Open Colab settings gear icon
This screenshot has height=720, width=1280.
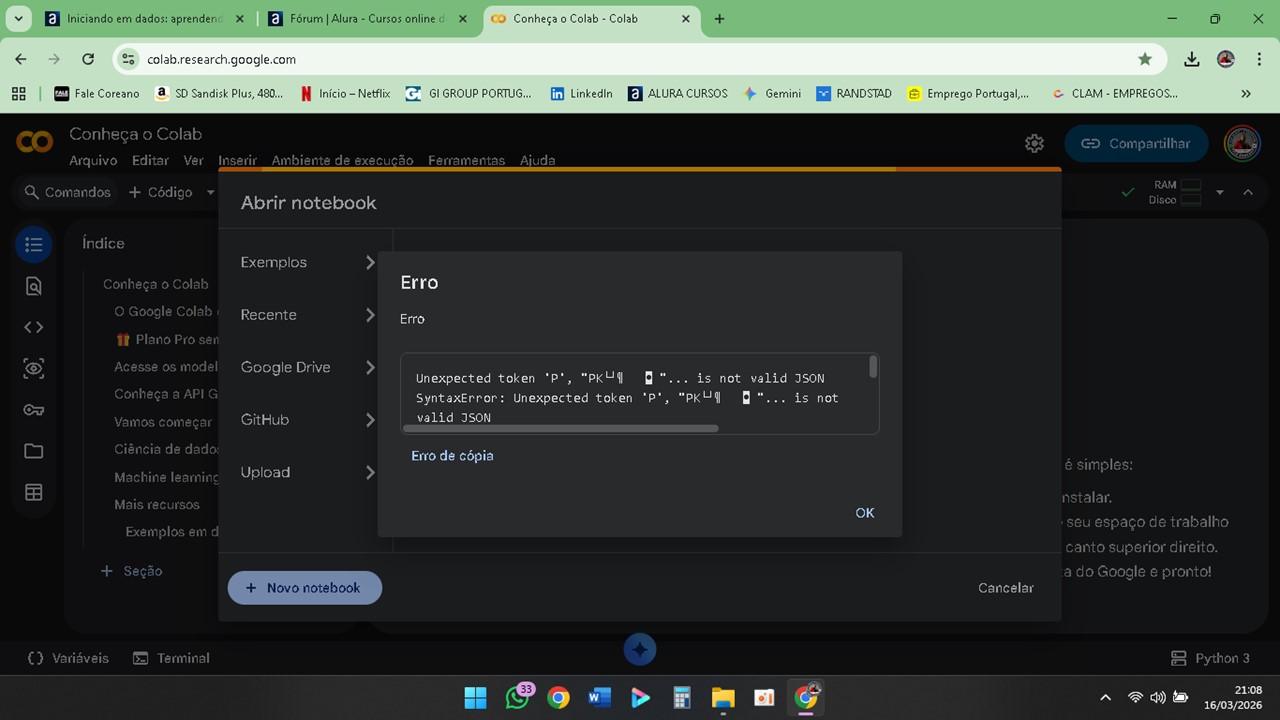point(1034,143)
